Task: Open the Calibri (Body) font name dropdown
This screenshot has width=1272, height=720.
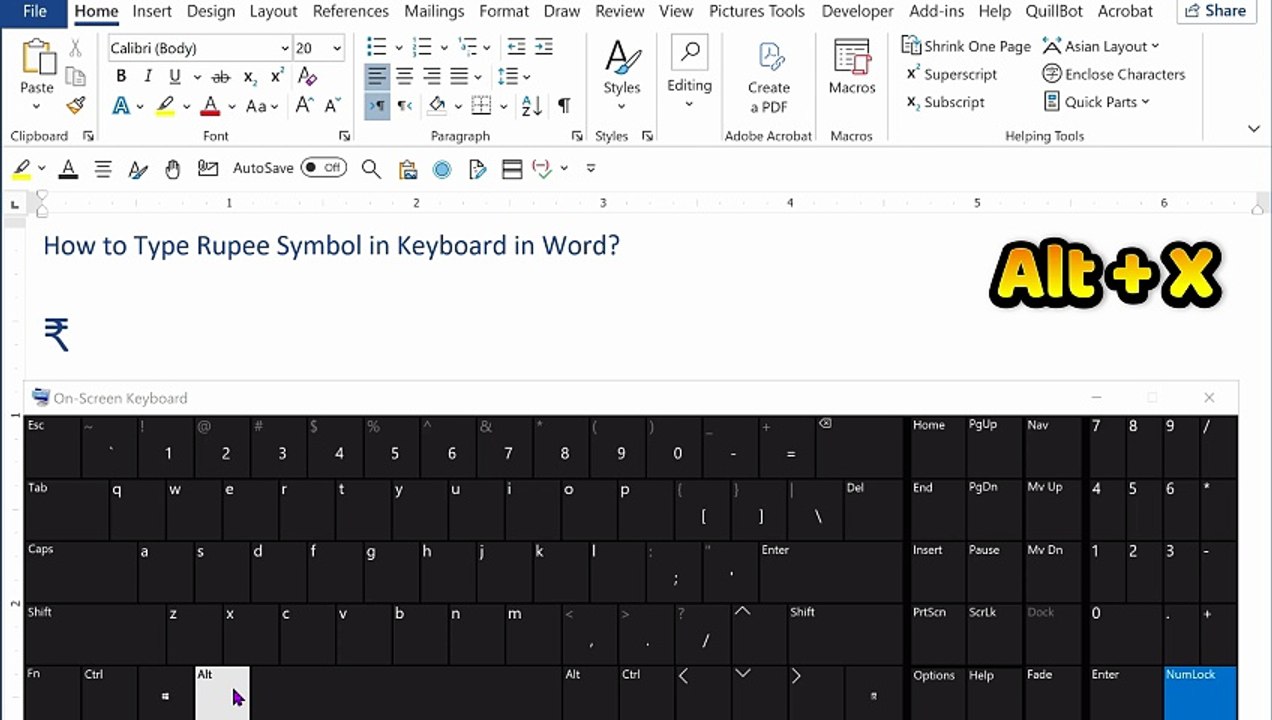Action: (x=285, y=48)
